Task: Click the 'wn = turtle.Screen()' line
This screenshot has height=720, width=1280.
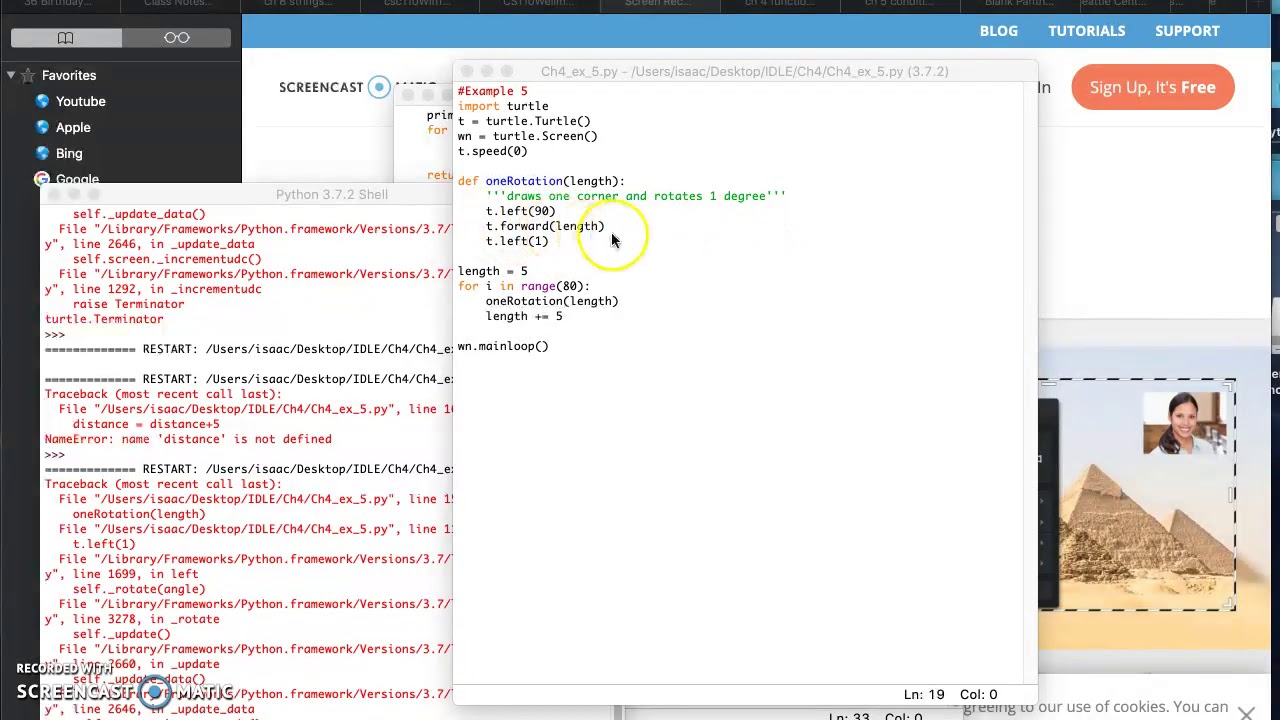Action: 527,136
